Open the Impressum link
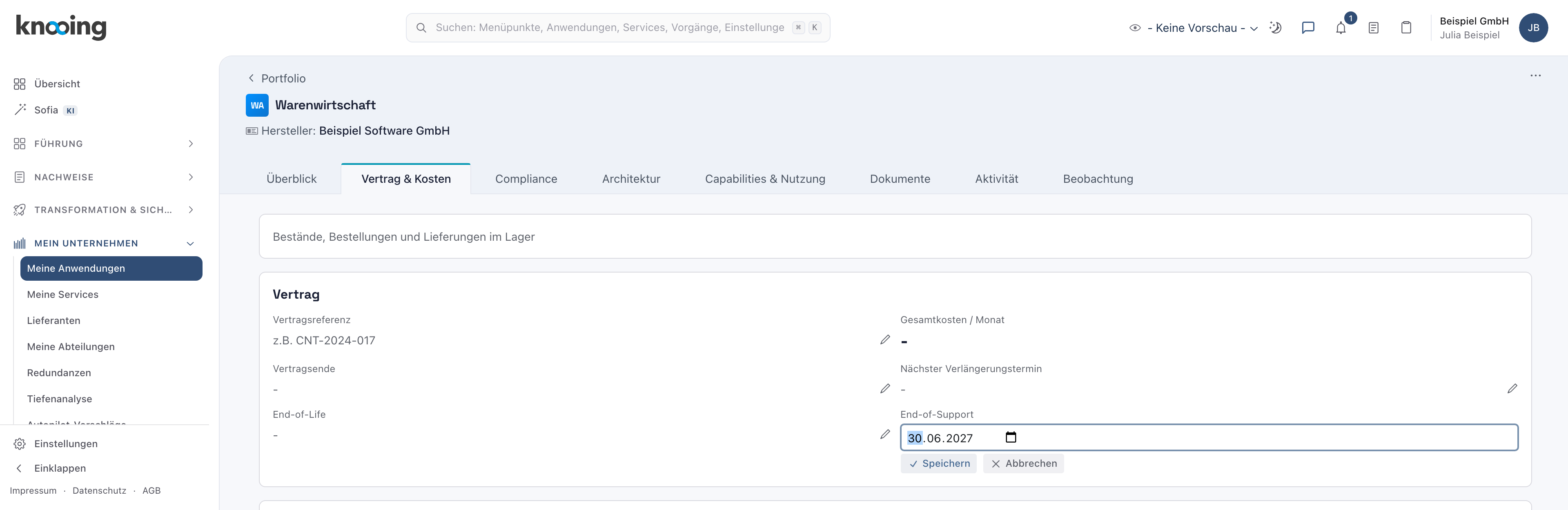Screen dimensions: 1568x510 point(33,490)
